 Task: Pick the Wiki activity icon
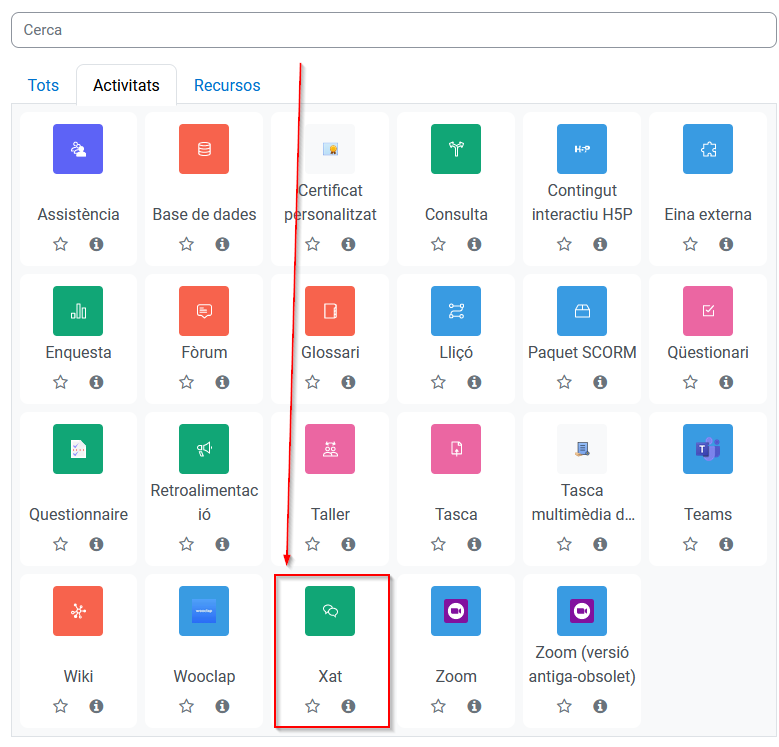pos(78,611)
